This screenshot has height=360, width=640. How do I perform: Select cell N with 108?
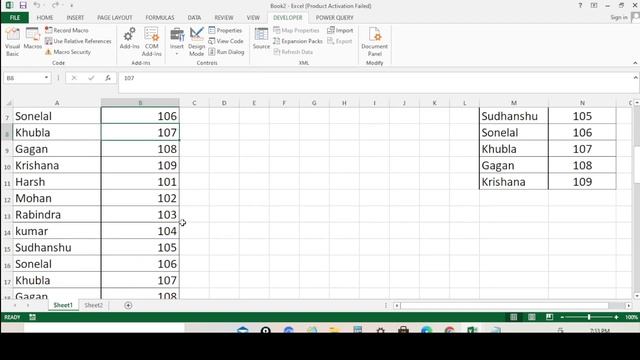(x=582, y=165)
